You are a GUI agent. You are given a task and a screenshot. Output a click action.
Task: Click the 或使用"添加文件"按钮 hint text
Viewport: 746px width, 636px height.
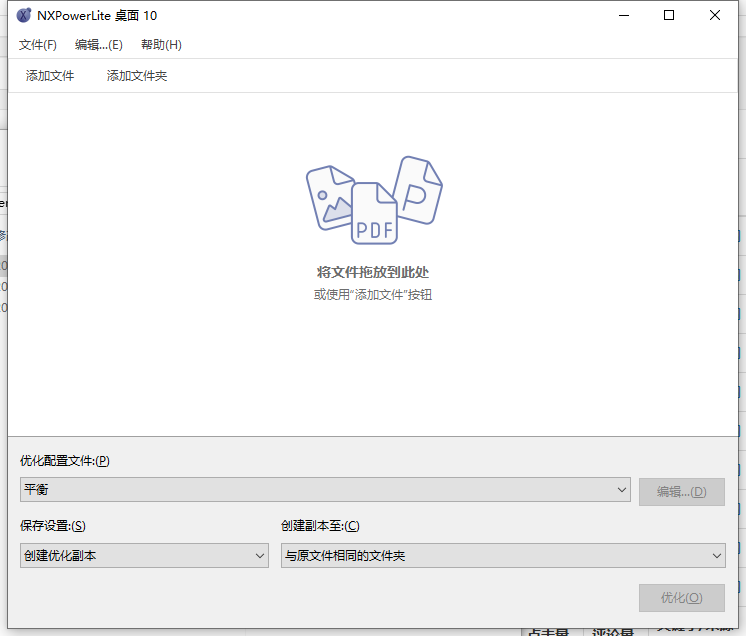click(373, 295)
